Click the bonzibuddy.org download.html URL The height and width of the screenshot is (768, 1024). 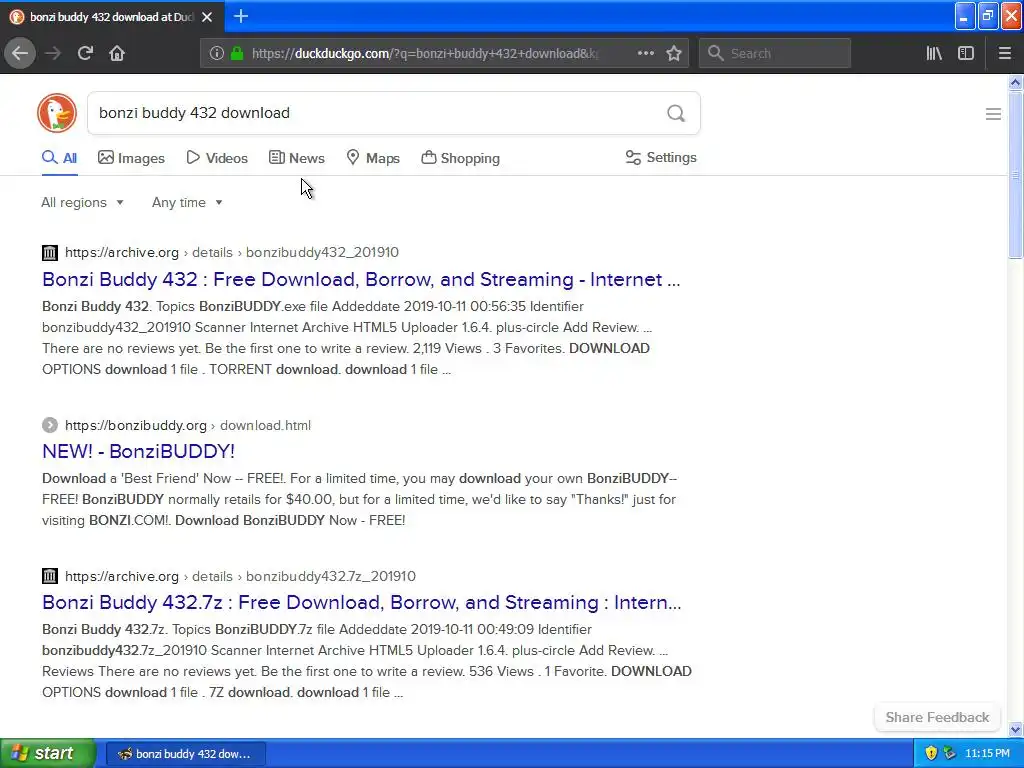tap(188, 425)
